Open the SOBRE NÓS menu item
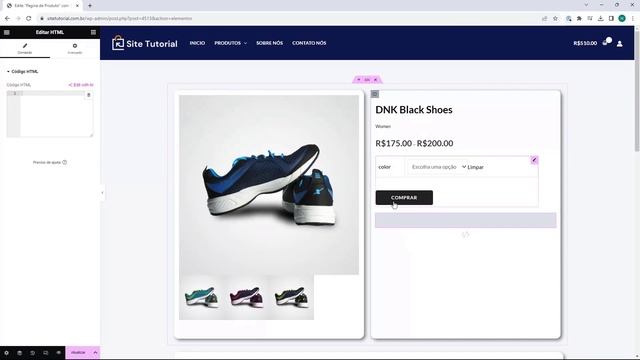Viewport: 640px width, 360px height. tap(269, 43)
